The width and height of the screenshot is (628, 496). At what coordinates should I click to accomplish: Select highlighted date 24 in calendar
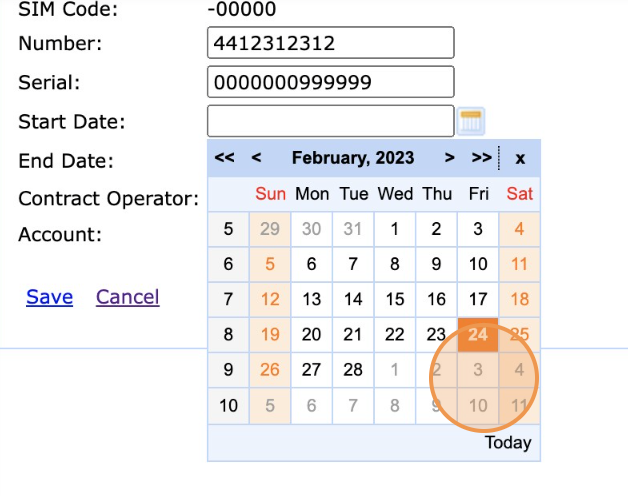(478, 335)
